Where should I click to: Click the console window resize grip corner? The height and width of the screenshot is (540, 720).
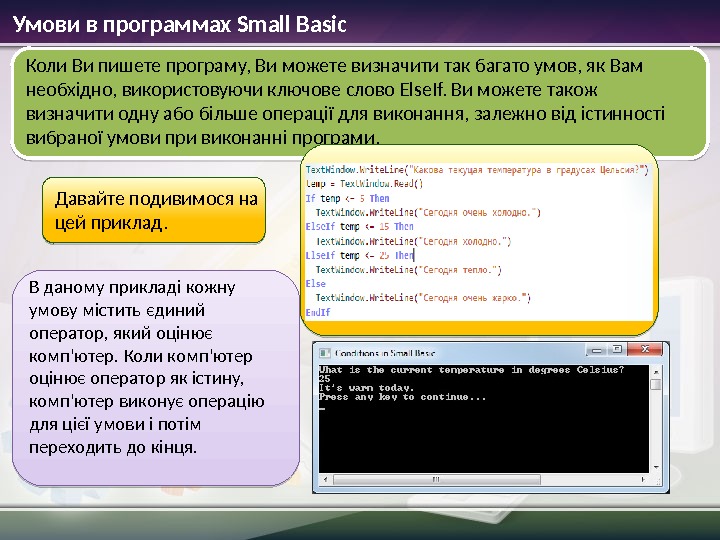coord(657,481)
